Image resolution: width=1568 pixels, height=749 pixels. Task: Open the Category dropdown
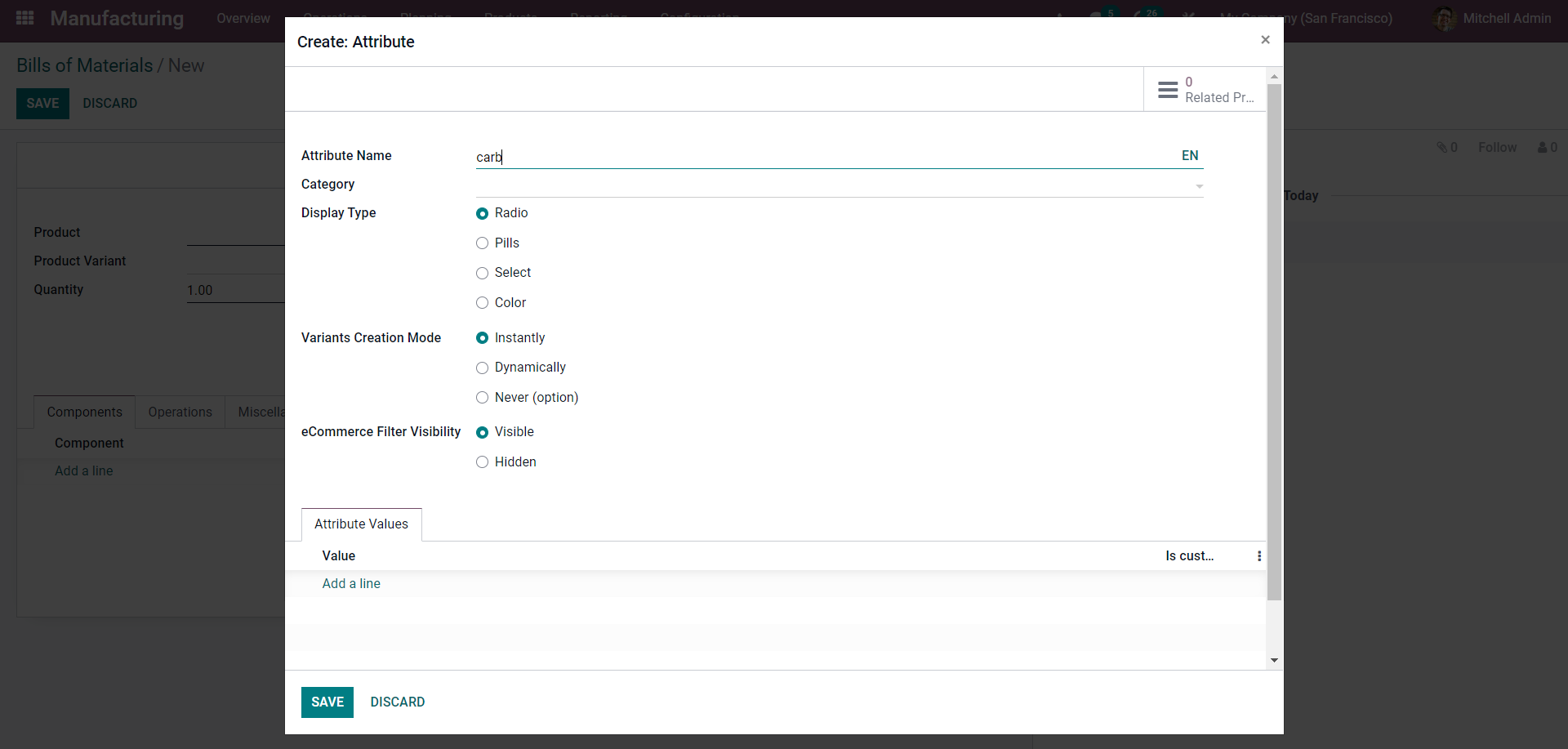click(x=840, y=185)
